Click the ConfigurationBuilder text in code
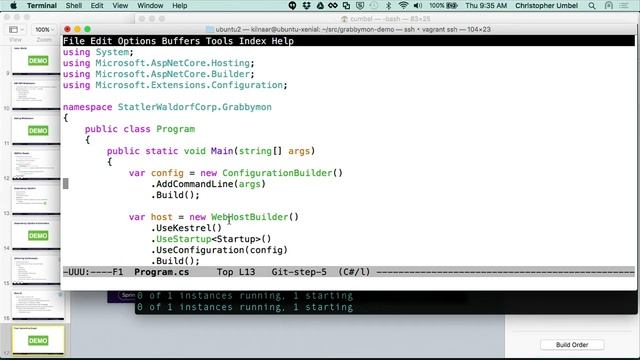This screenshot has width=640, height=360. pyautogui.click(x=277, y=173)
